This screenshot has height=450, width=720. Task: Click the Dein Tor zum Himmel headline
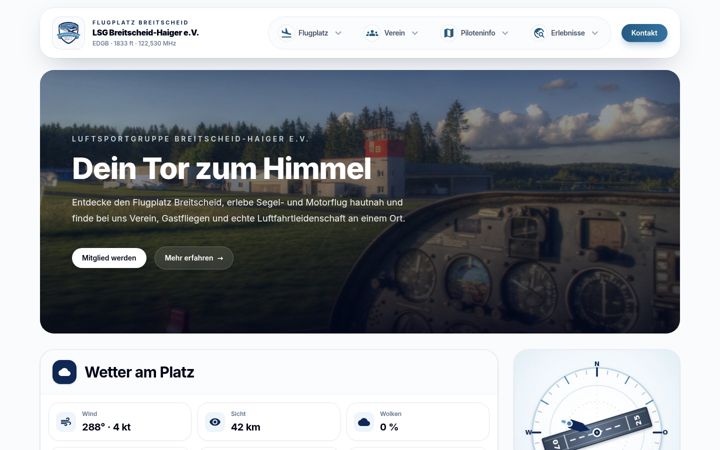point(222,169)
